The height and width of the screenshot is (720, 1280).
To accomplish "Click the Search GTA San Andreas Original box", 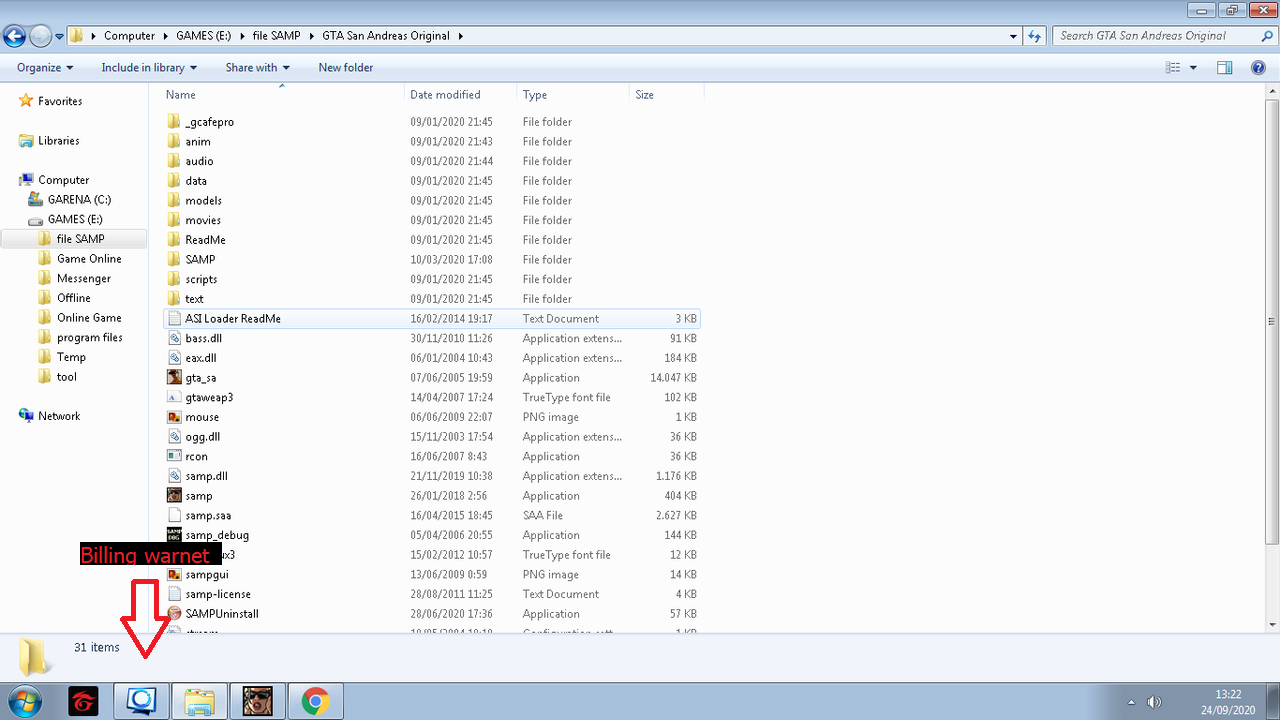I will pos(1164,36).
